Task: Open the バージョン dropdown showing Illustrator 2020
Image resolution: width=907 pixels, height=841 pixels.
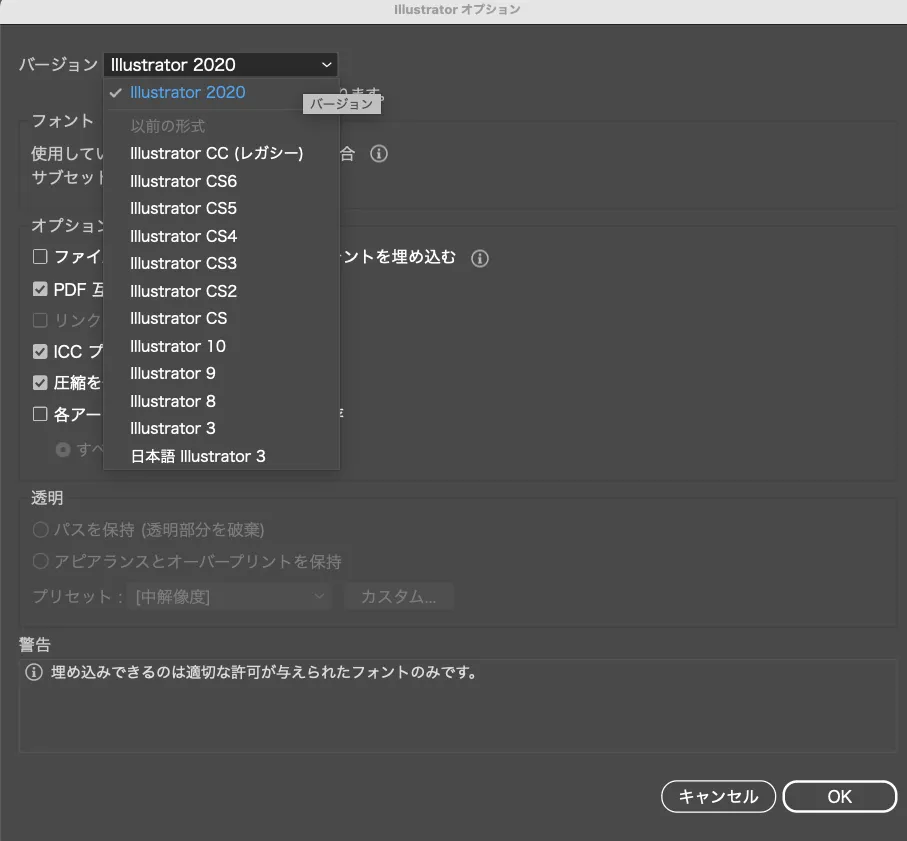Action: point(220,65)
